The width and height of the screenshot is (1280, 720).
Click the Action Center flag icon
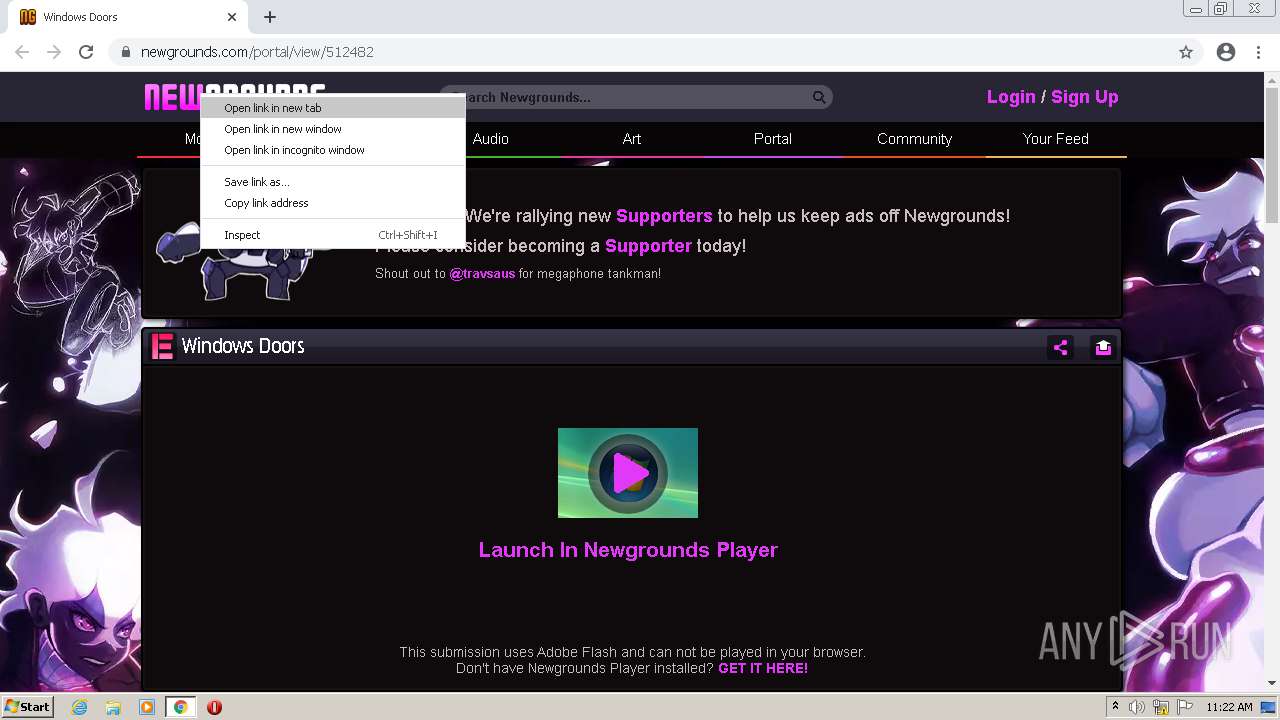click(1185, 707)
